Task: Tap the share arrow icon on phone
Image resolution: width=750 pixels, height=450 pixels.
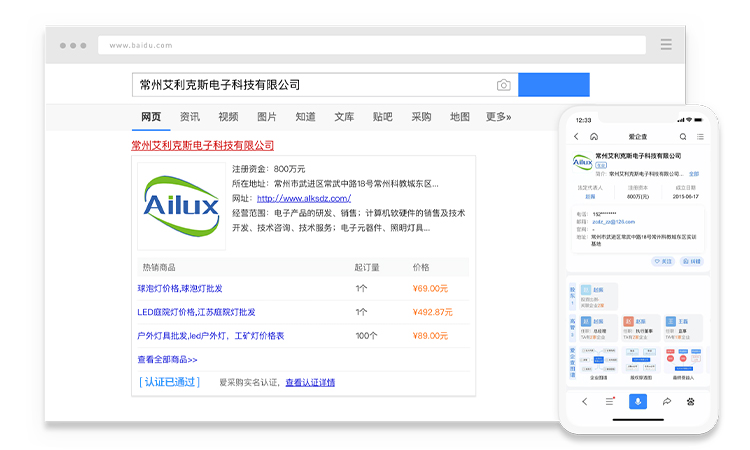Action: coord(667,401)
